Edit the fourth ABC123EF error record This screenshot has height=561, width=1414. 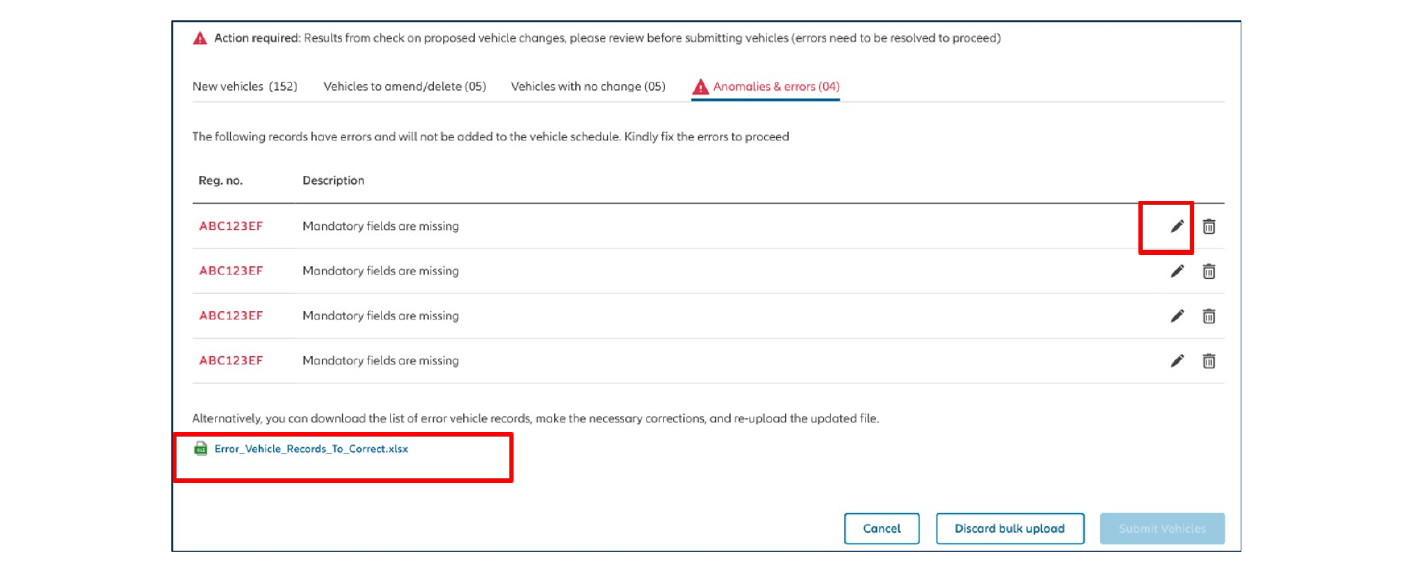[1177, 361]
